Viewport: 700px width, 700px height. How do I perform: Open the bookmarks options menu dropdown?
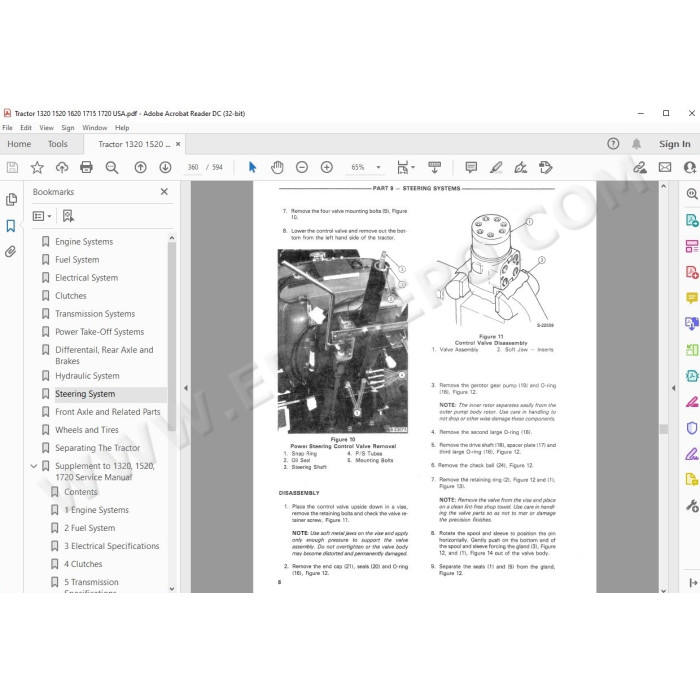(42, 216)
